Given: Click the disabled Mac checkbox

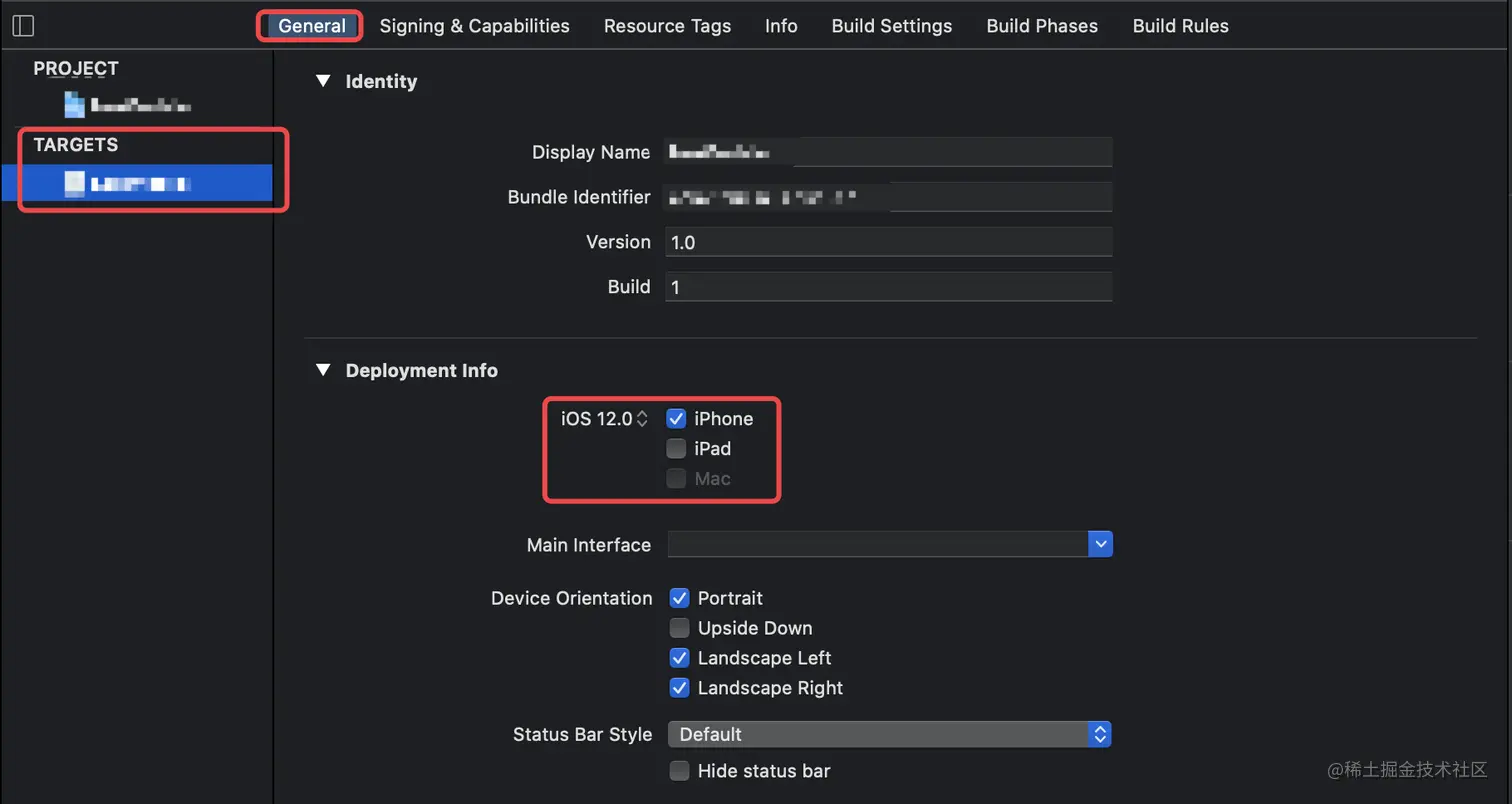Looking at the screenshot, I should (677, 479).
